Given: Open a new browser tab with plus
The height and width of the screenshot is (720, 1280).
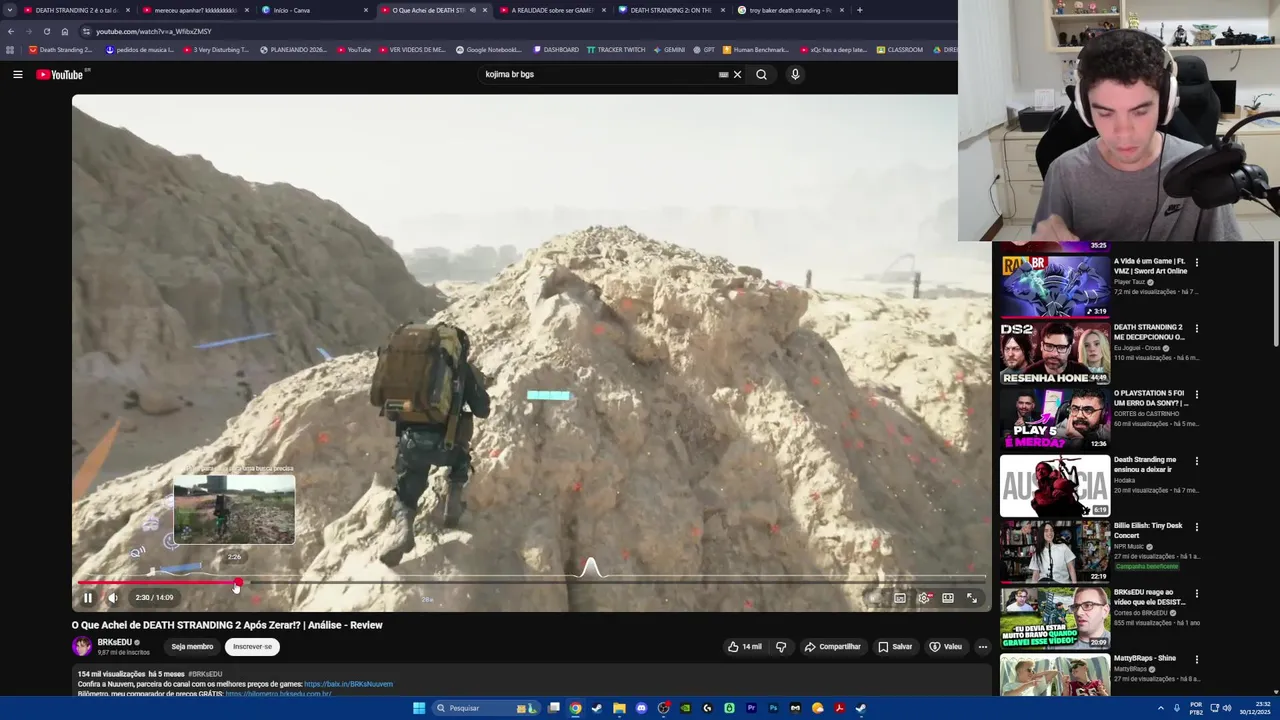Looking at the screenshot, I should click(x=860, y=10).
